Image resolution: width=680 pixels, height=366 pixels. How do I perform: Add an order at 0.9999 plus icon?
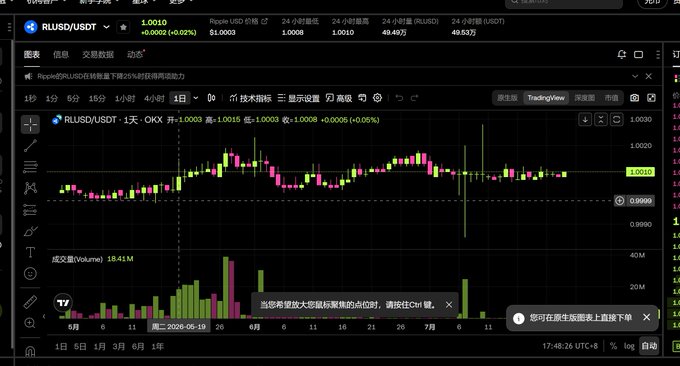pos(619,201)
